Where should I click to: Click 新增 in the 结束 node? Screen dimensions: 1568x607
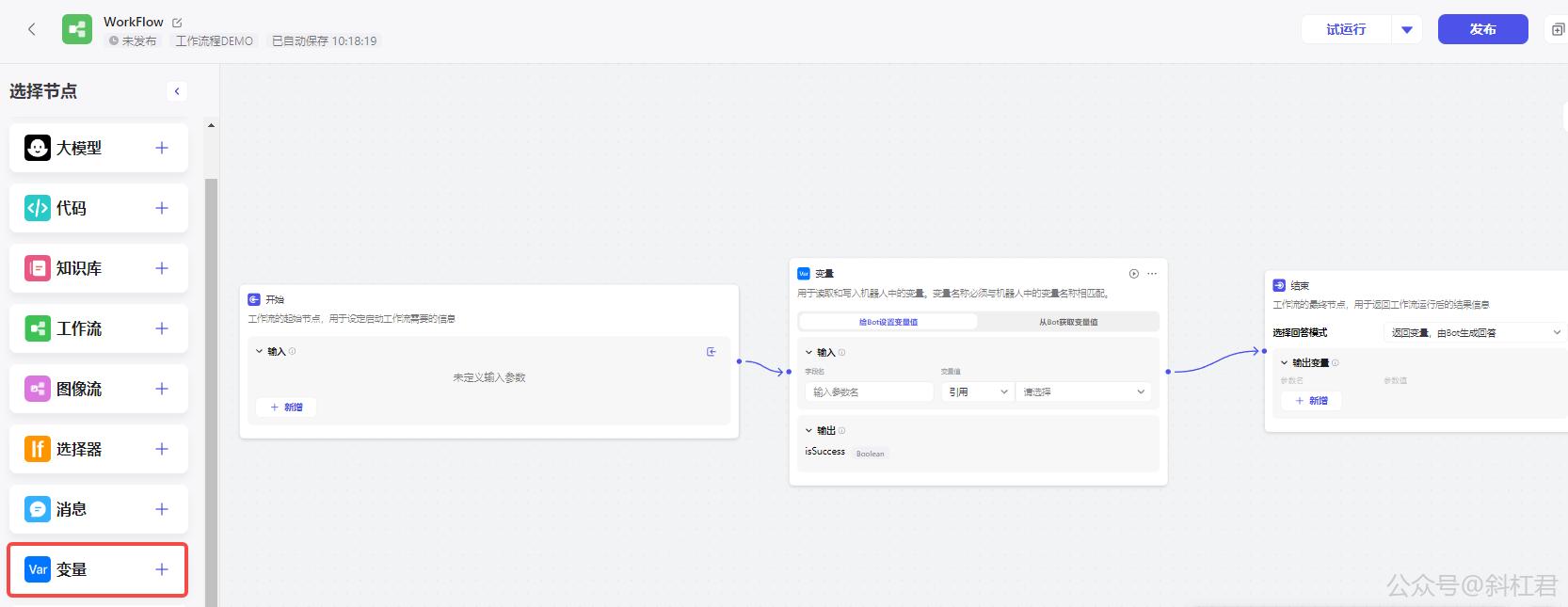(x=1312, y=401)
